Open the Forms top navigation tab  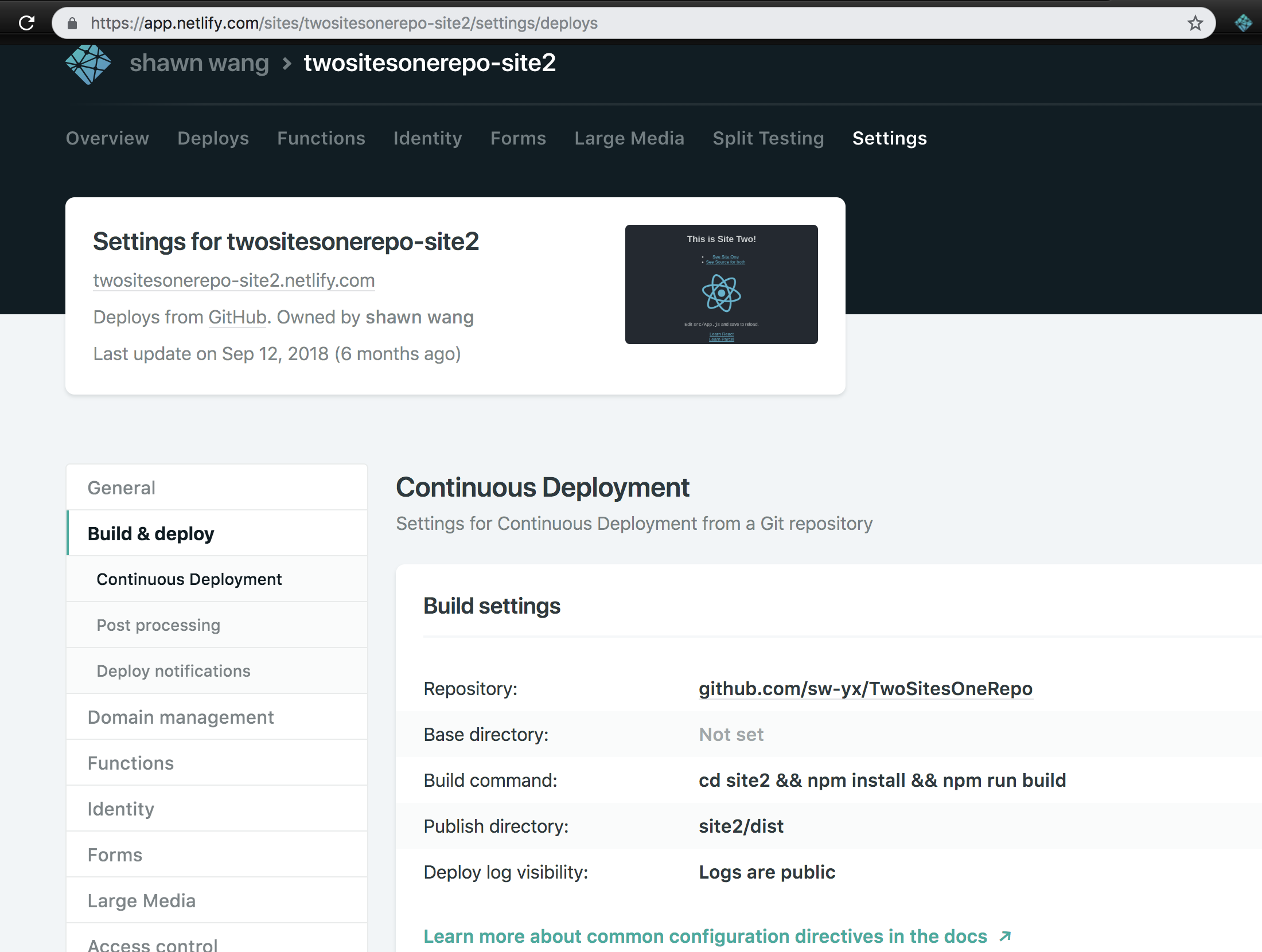519,138
